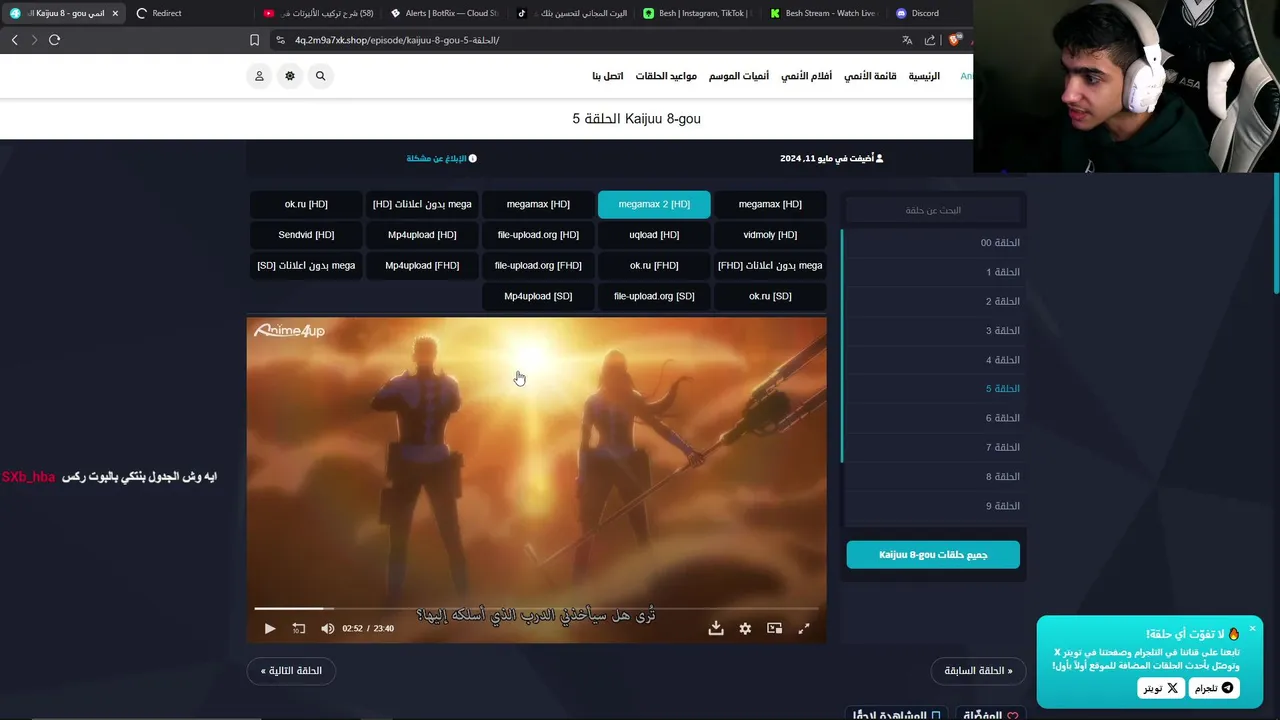Select the ok.ru [FHD] server
This screenshot has width=1280, height=720.
coord(654,266)
